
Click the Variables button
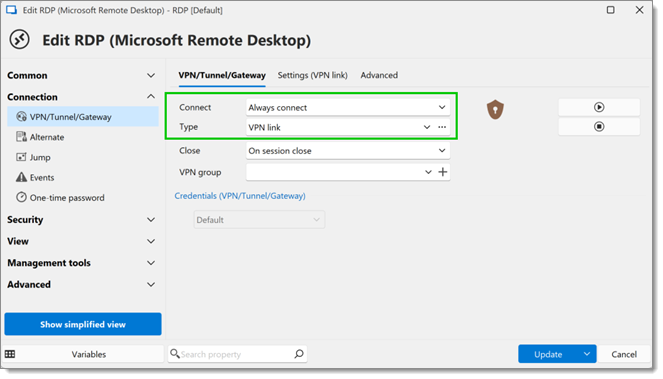point(89,354)
